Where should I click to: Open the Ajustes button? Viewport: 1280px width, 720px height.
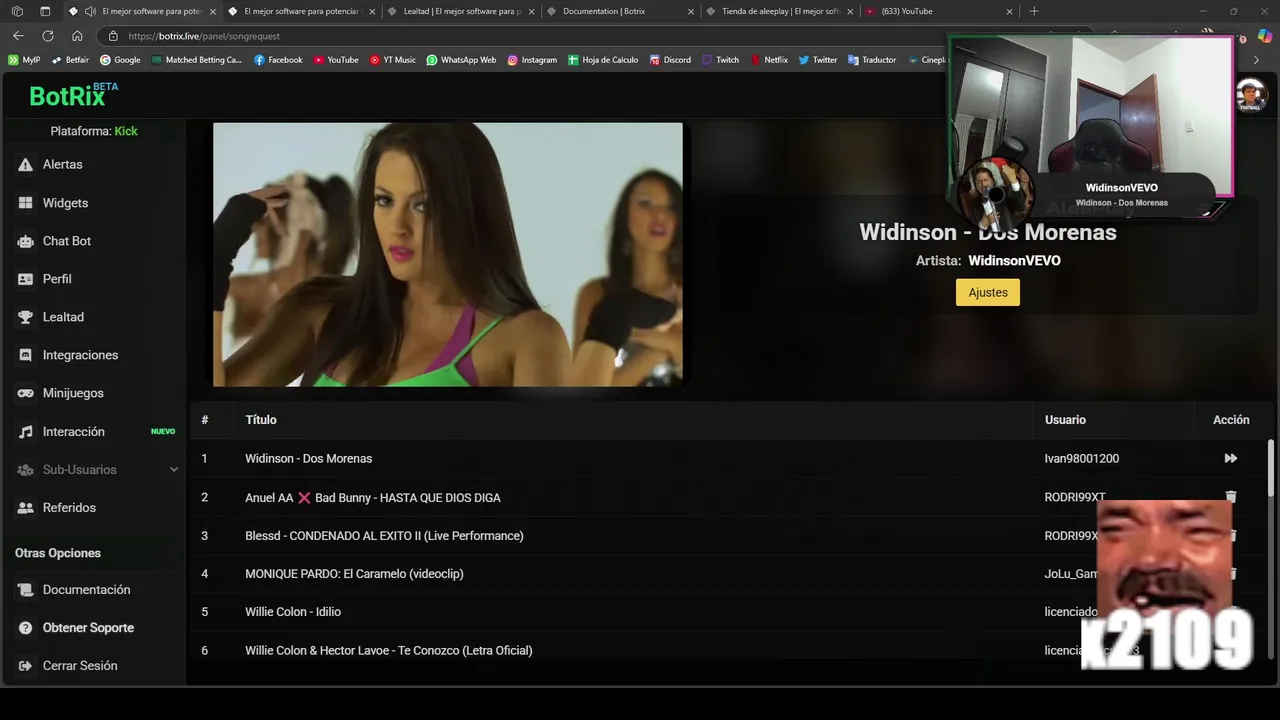pyautogui.click(x=988, y=292)
